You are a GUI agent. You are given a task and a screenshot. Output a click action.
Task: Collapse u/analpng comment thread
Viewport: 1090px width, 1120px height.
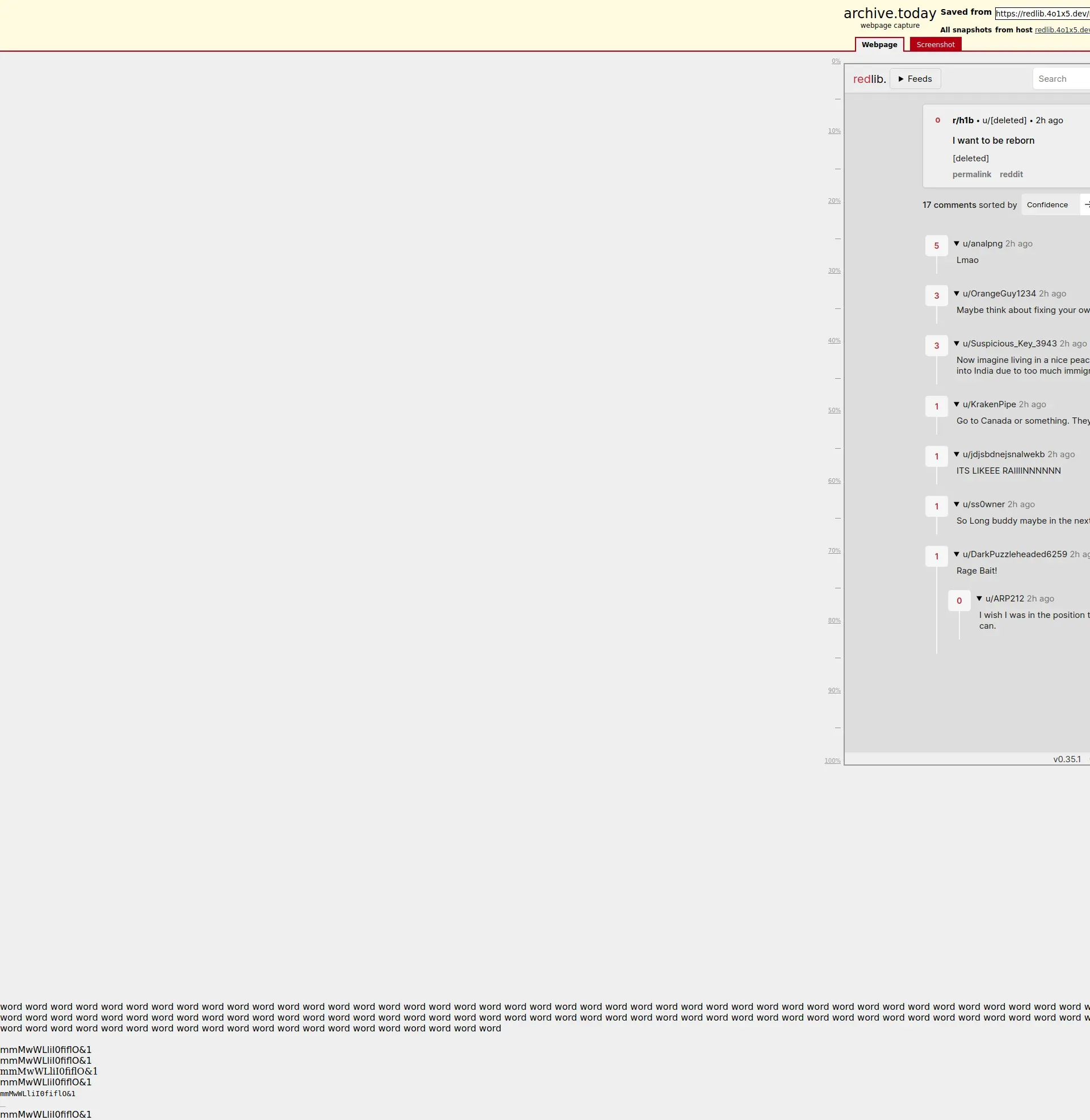tap(956, 244)
